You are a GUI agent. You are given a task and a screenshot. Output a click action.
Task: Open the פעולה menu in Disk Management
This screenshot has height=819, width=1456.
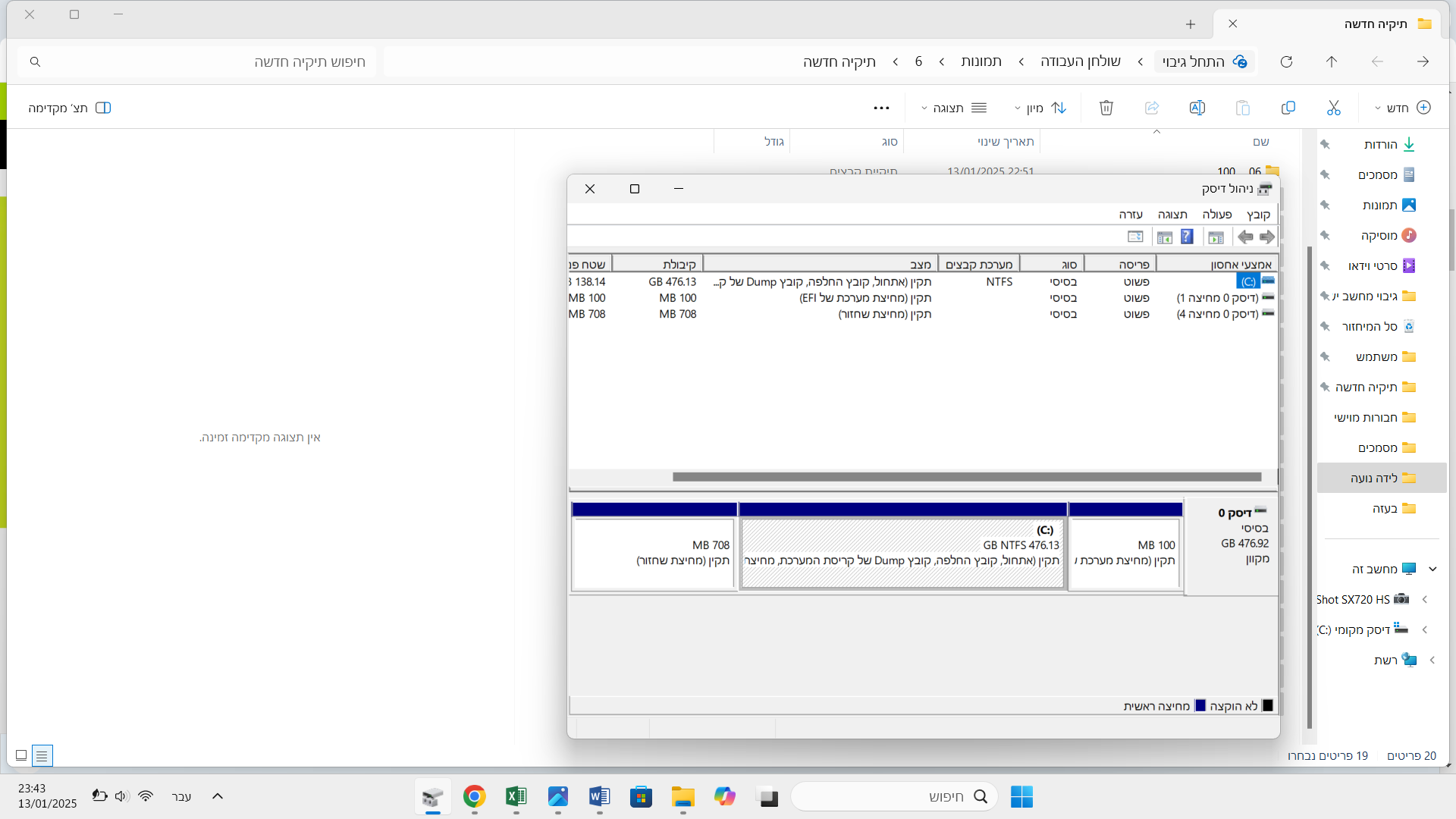coord(1216,215)
